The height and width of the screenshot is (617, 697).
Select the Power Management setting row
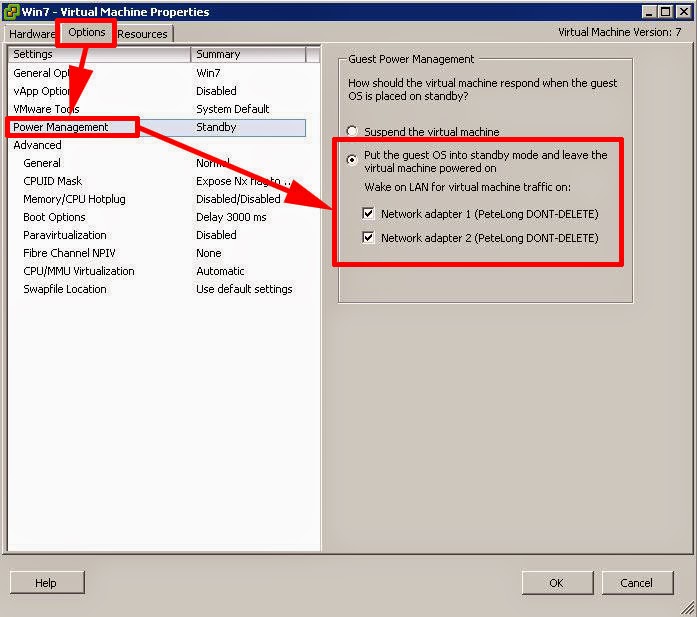[x=156, y=127]
